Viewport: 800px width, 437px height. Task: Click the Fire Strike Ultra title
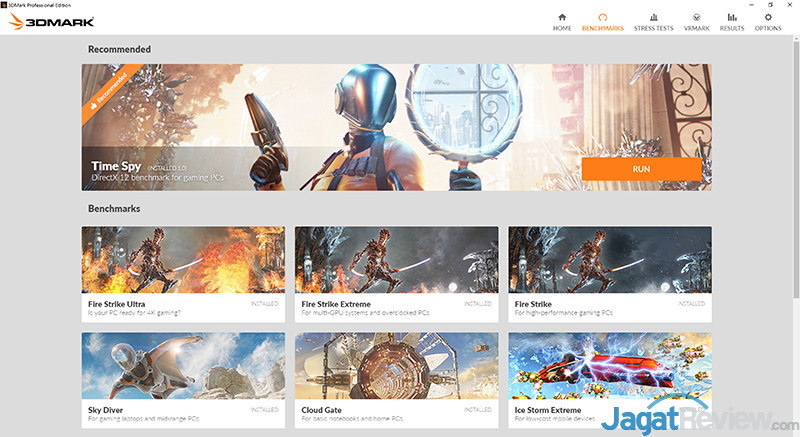click(116, 304)
